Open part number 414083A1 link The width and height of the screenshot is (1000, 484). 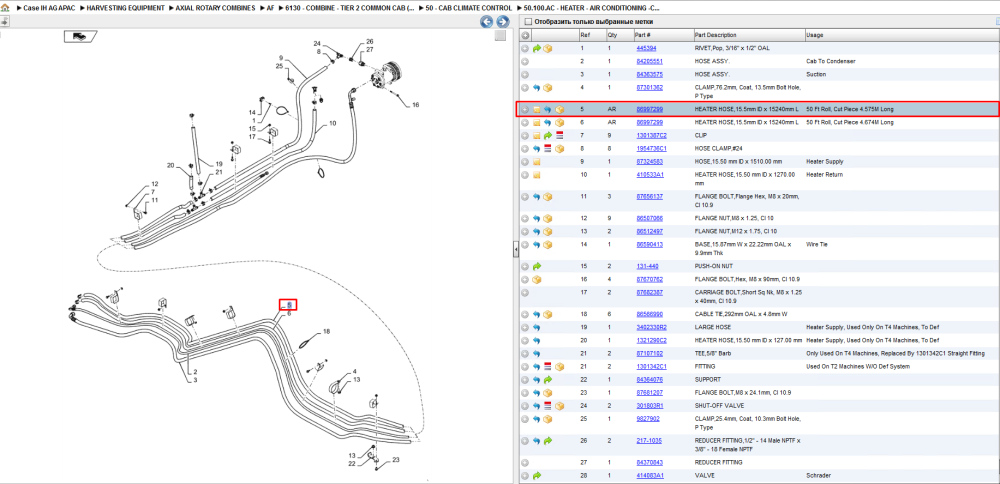coord(650,476)
